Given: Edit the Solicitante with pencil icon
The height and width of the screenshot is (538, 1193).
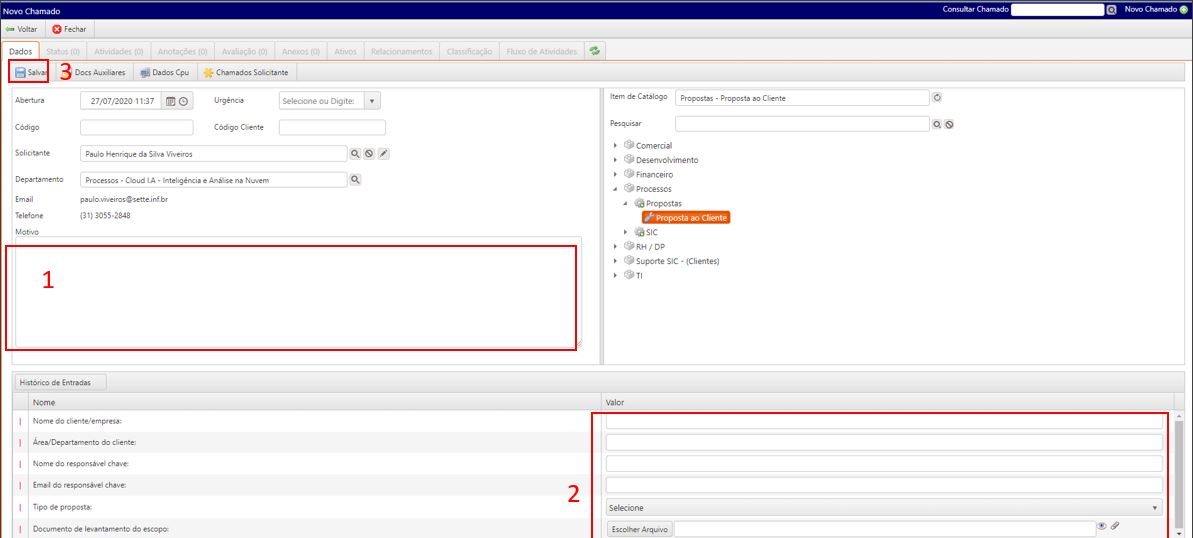Looking at the screenshot, I should coord(383,154).
